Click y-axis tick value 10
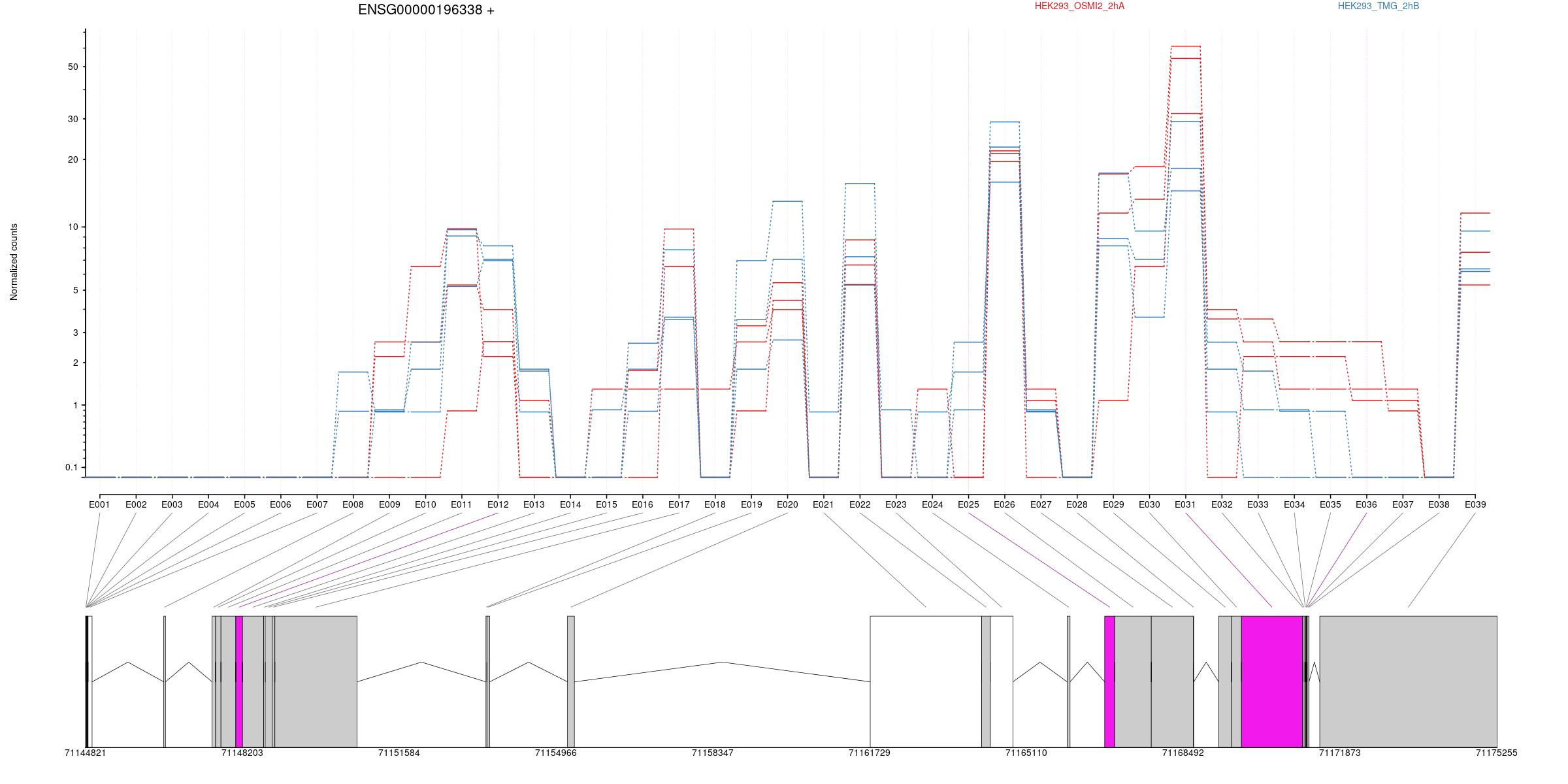This screenshot has height=784, width=1568. [x=73, y=227]
